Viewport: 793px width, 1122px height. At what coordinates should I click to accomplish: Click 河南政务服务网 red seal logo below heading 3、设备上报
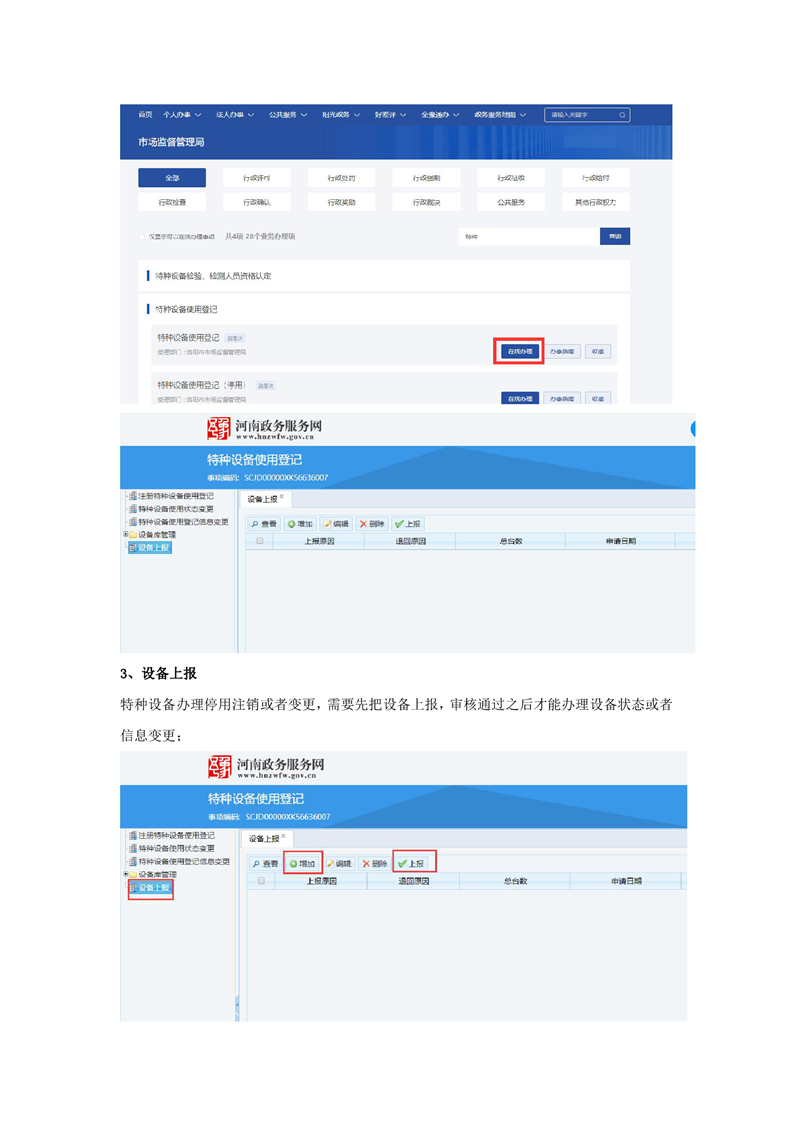220,767
